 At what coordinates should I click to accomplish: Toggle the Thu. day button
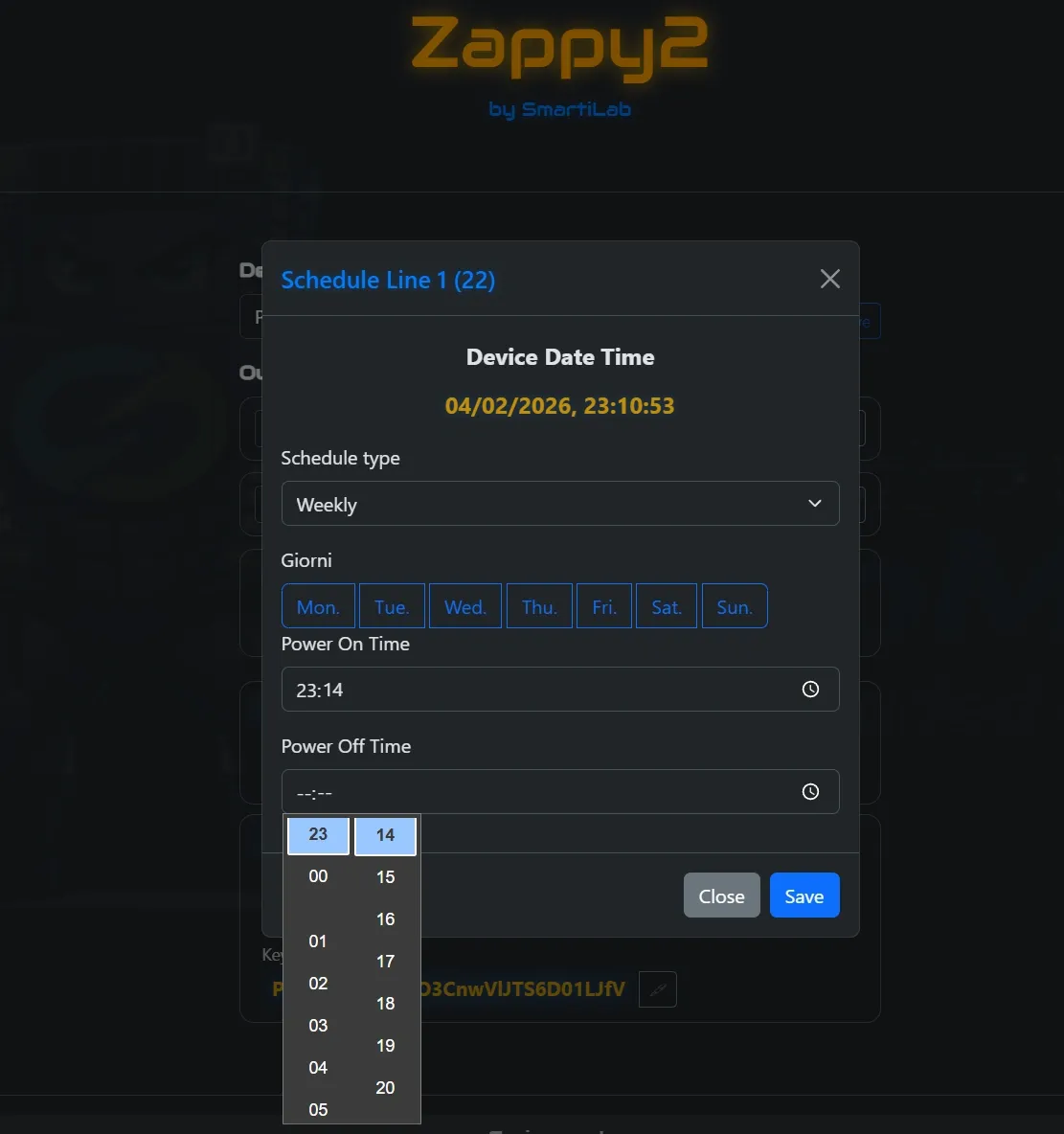coord(539,606)
